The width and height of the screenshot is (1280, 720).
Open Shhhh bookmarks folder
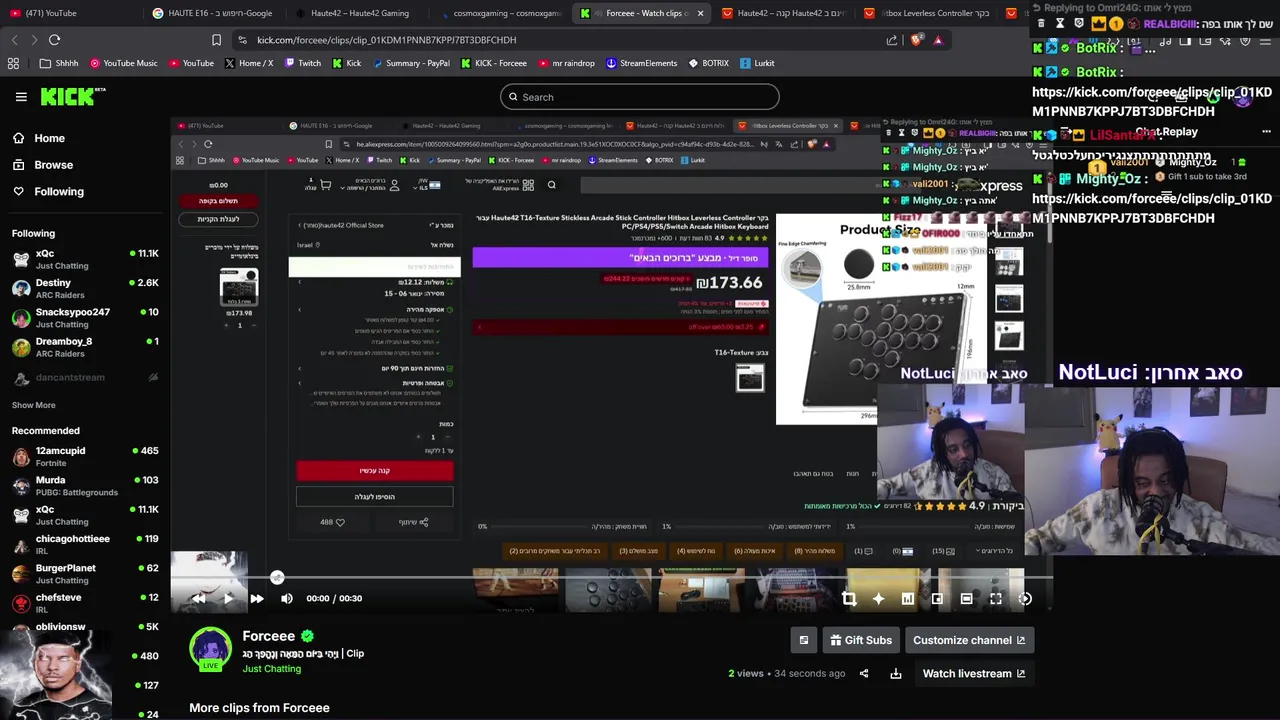click(59, 63)
